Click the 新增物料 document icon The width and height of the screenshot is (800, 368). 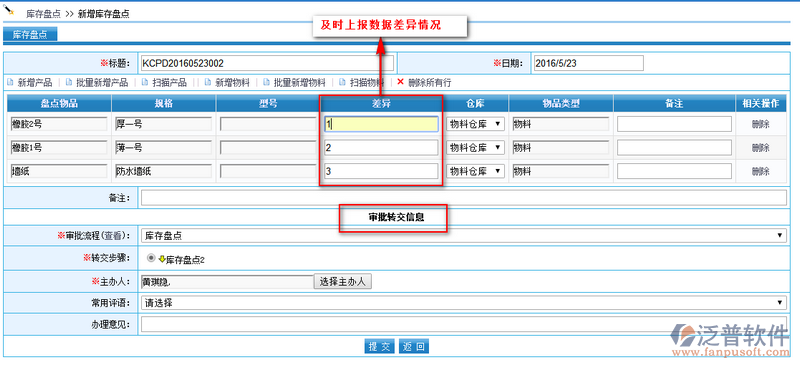208,82
